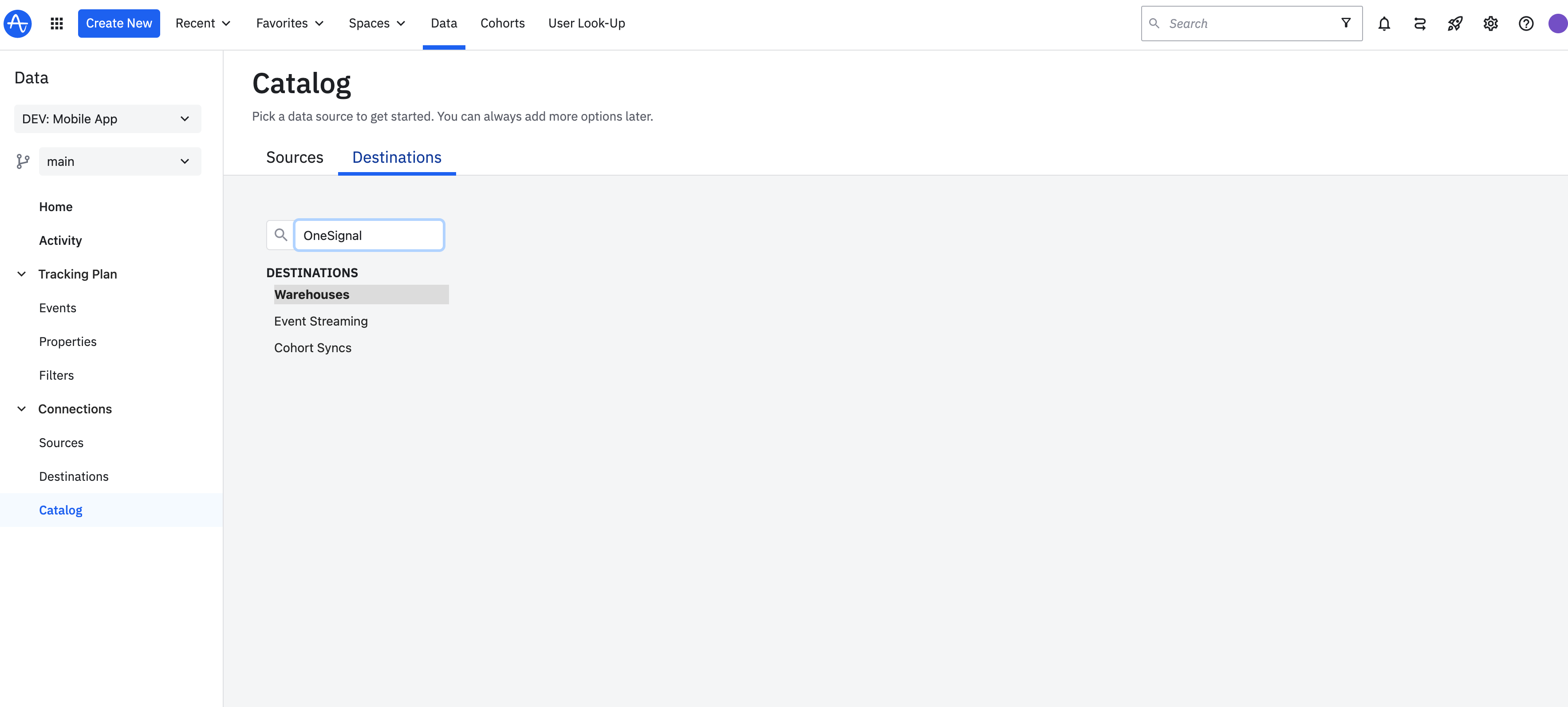The image size is (1568, 707).
Task: Collapse the Tracking Plan section
Action: tap(21, 274)
